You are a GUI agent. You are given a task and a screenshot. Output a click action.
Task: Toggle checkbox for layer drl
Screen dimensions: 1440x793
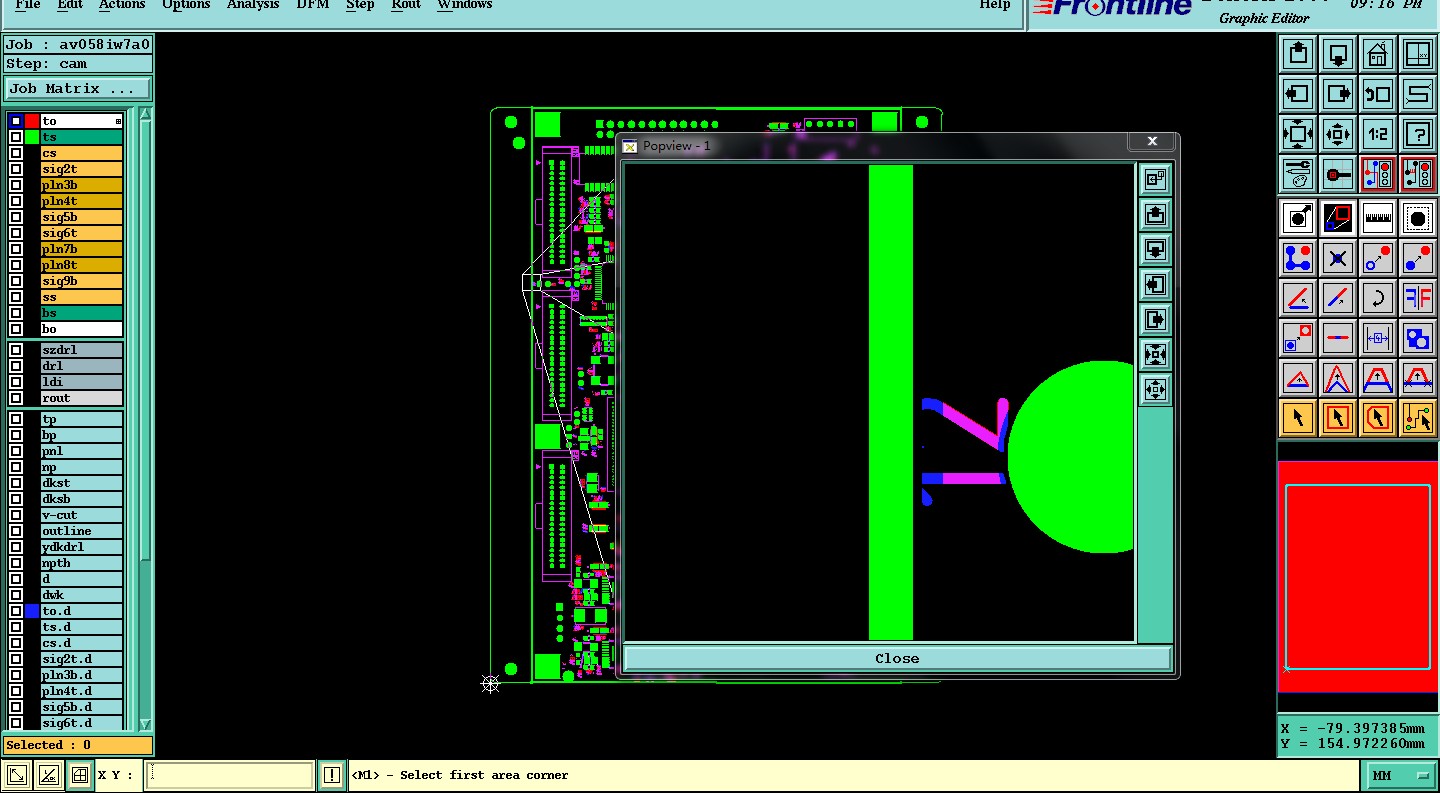point(16,366)
